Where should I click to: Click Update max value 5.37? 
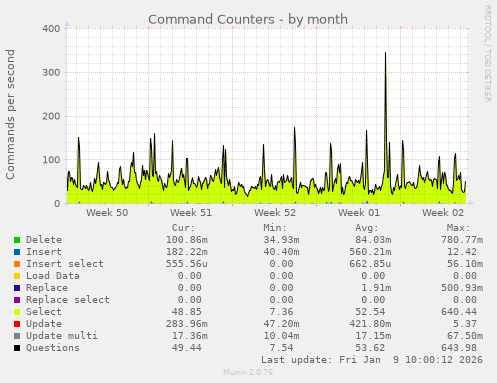point(465,324)
